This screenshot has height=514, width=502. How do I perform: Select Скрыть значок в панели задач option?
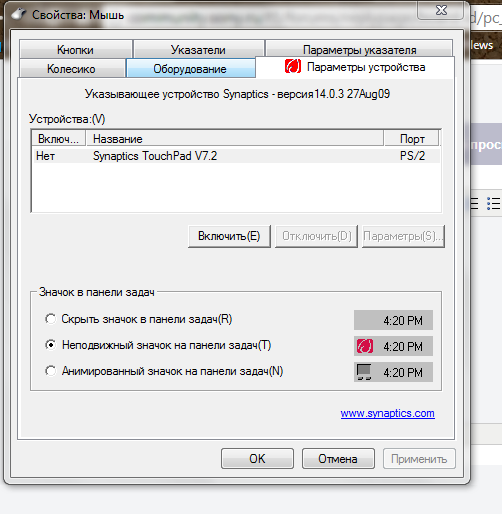pyautogui.click(x=139, y=319)
